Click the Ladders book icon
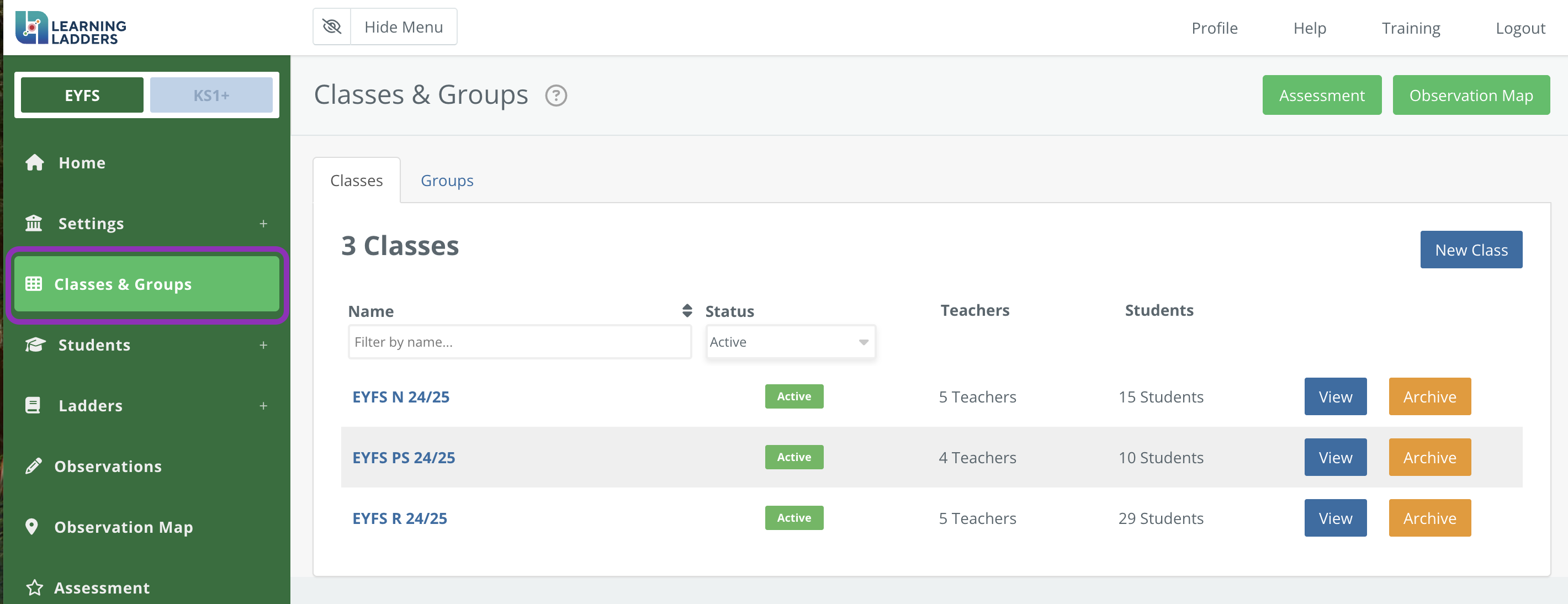The image size is (1568, 604). [33, 405]
